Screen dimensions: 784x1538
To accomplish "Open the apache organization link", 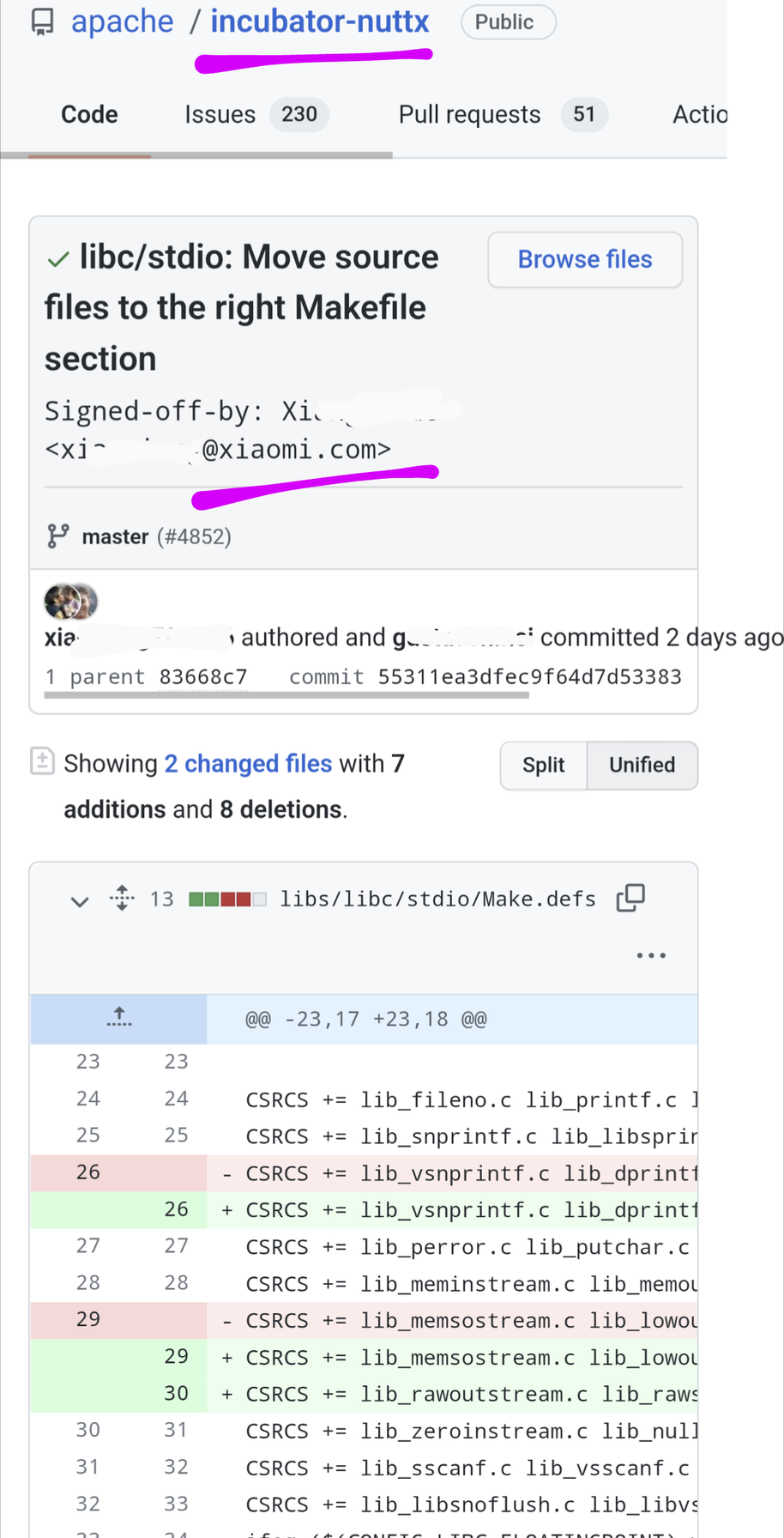I will pyautogui.click(x=122, y=21).
